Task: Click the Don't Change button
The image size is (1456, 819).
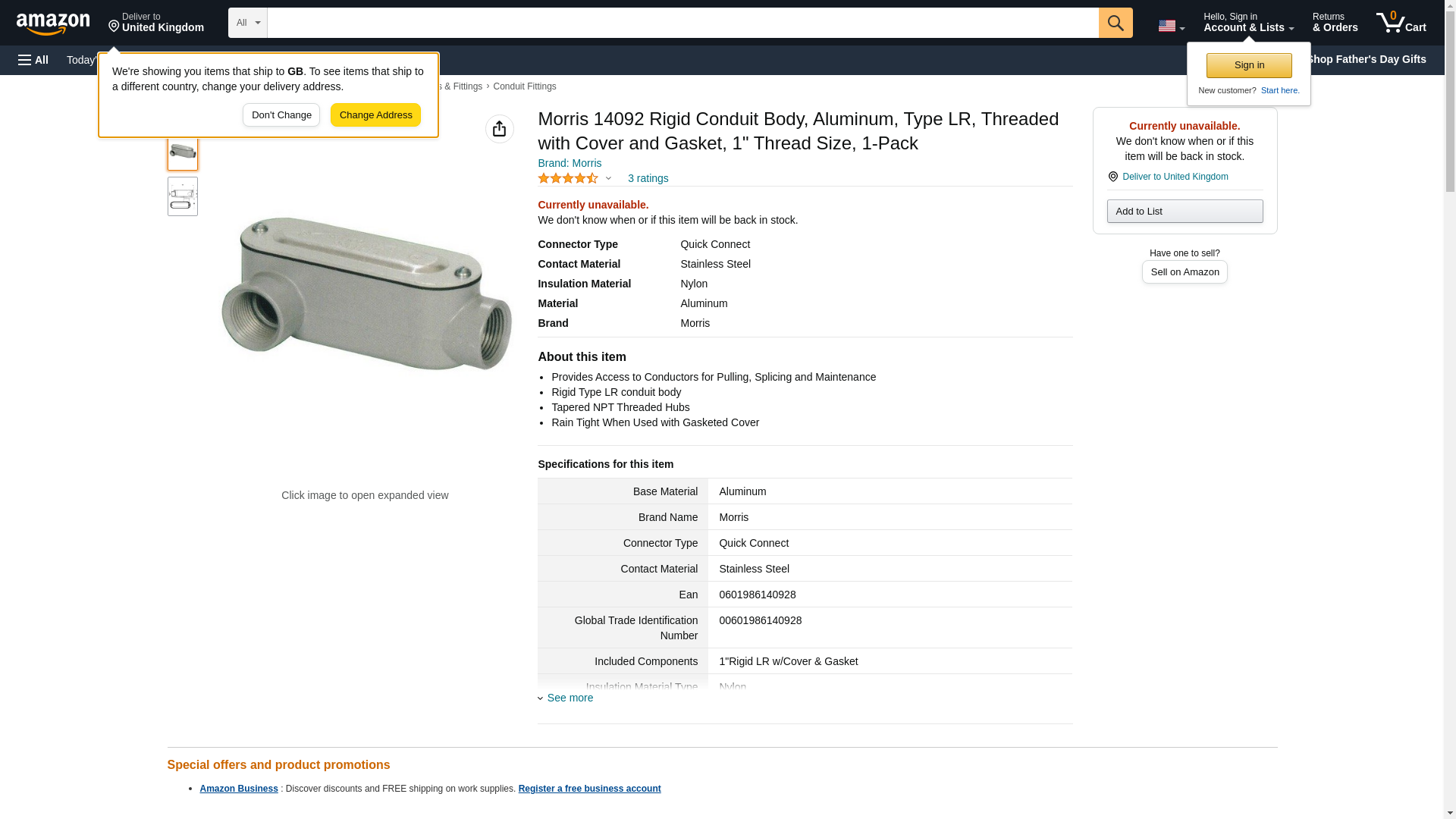Action: (x=281, y=115)
